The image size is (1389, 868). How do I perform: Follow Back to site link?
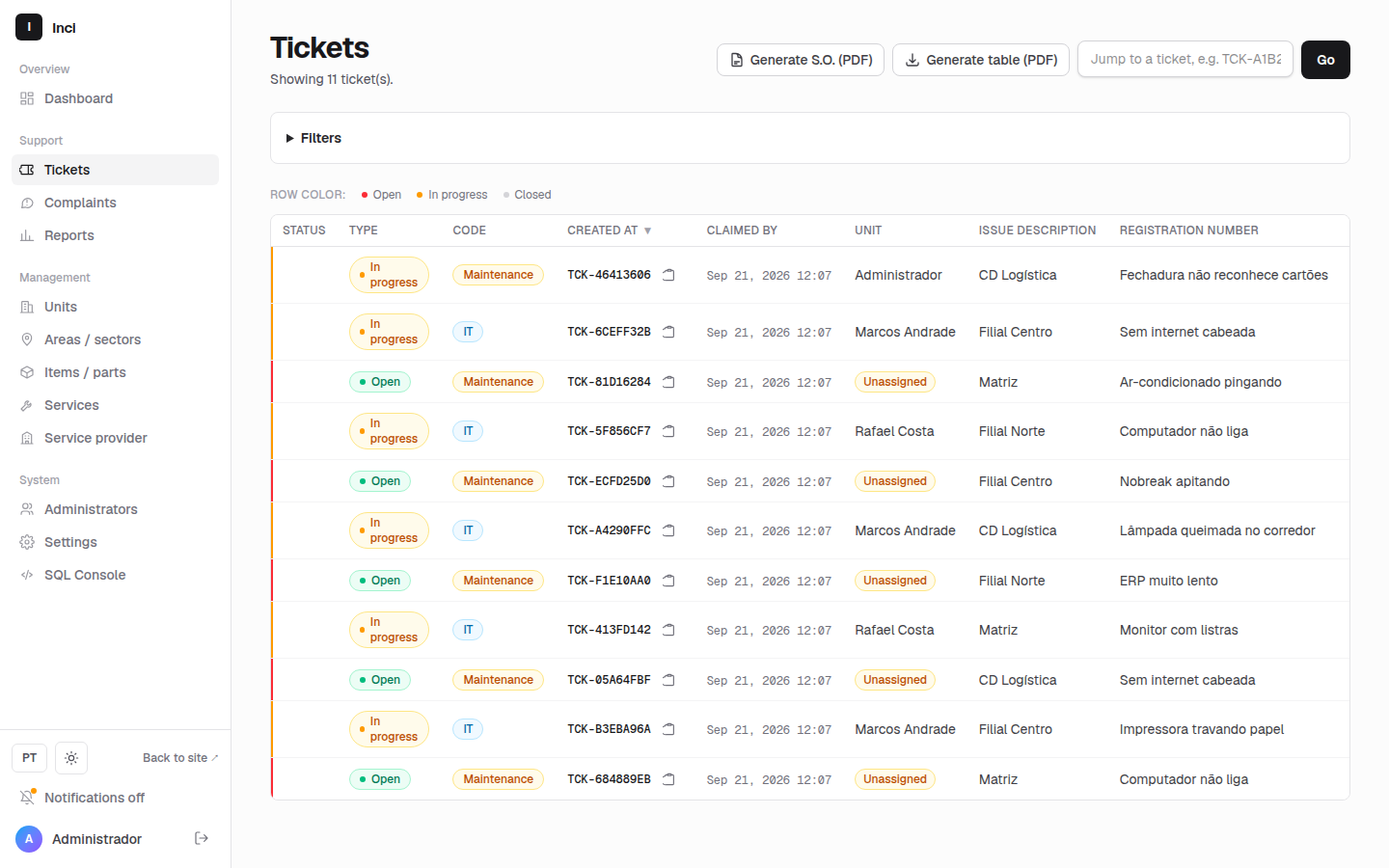[x=180, y=758]
